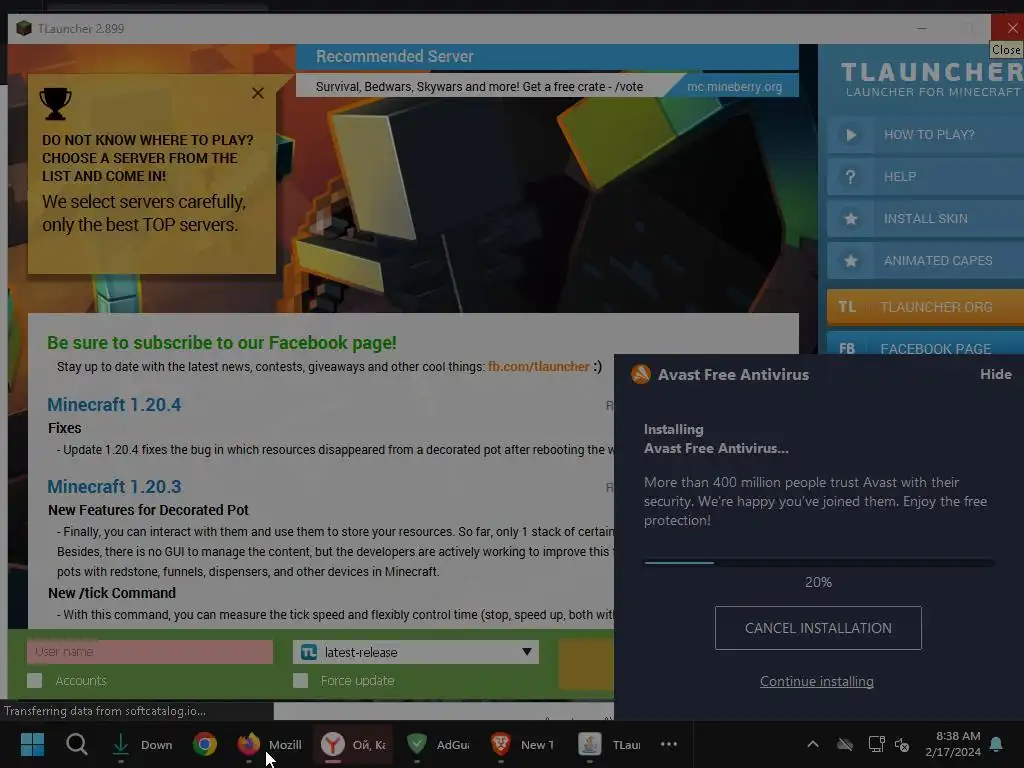The width and height of the screenshot is (1024, 768).
Task: Click the HELP menu label
Action: [899, 176]
